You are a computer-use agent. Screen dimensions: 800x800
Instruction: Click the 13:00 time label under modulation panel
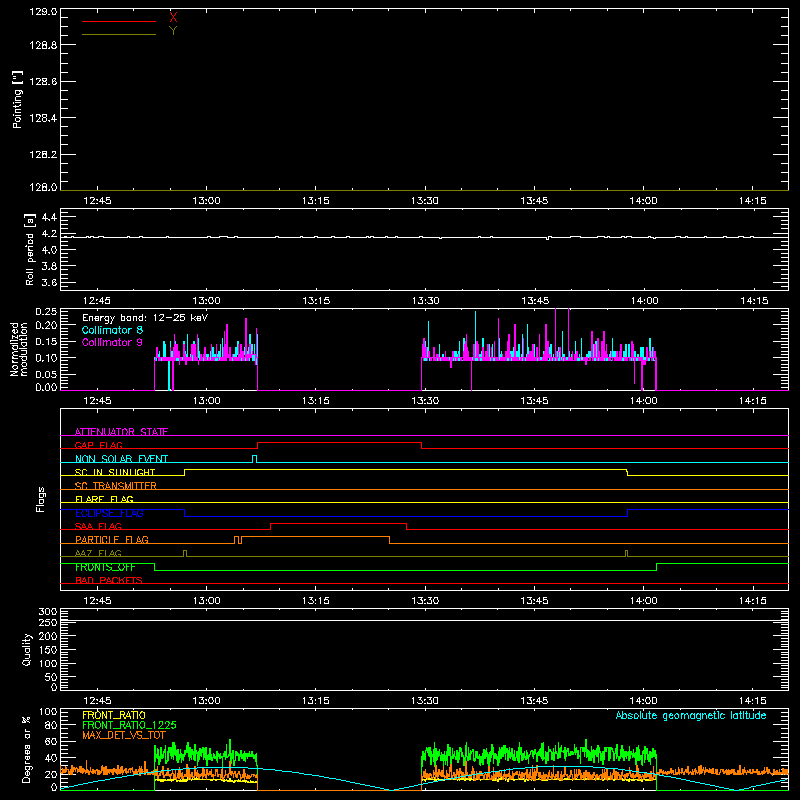point(207,401)
